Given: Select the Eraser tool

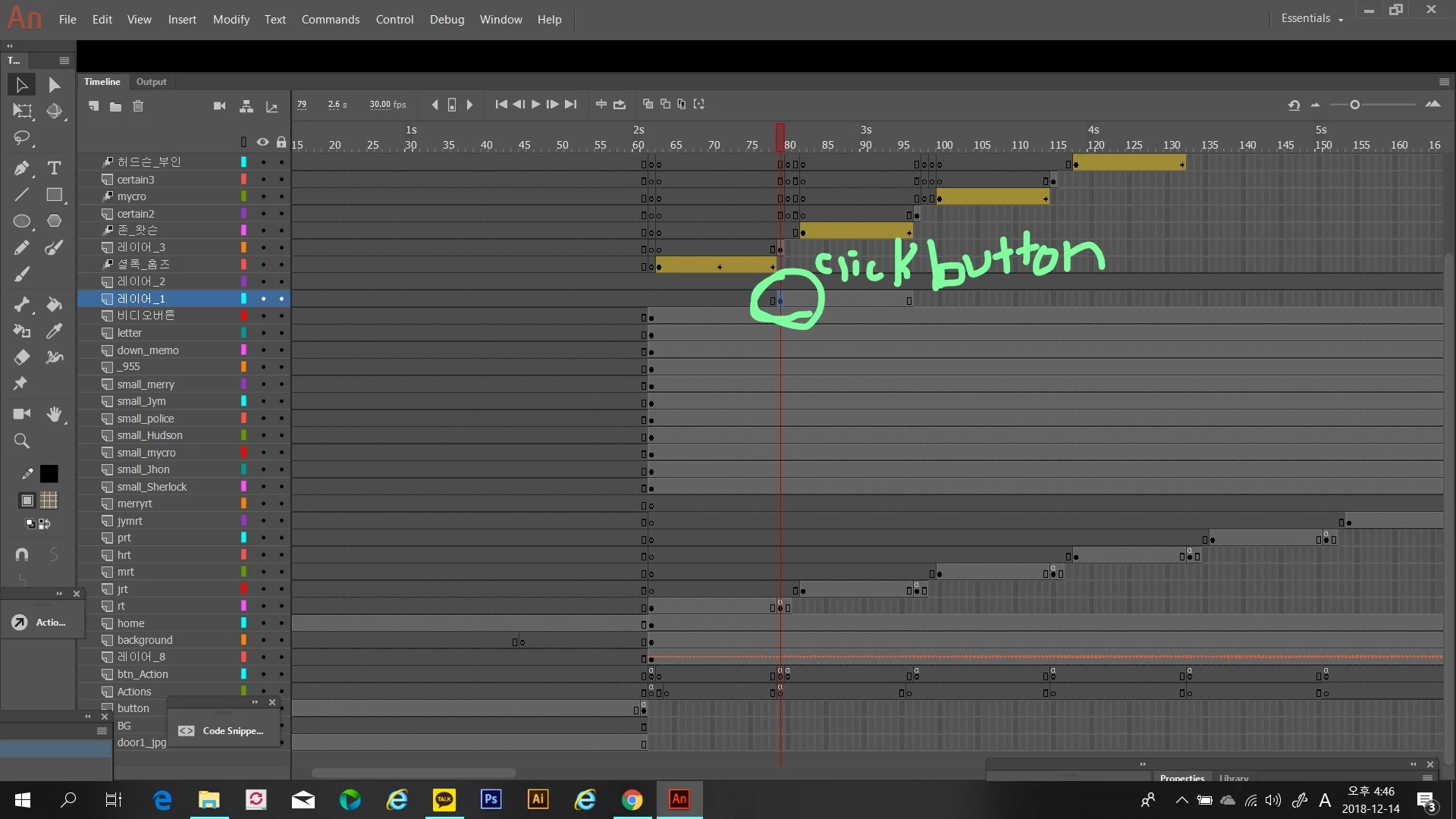Looking at the screenshot, I should pyautogui.click(x=21, y=357).
